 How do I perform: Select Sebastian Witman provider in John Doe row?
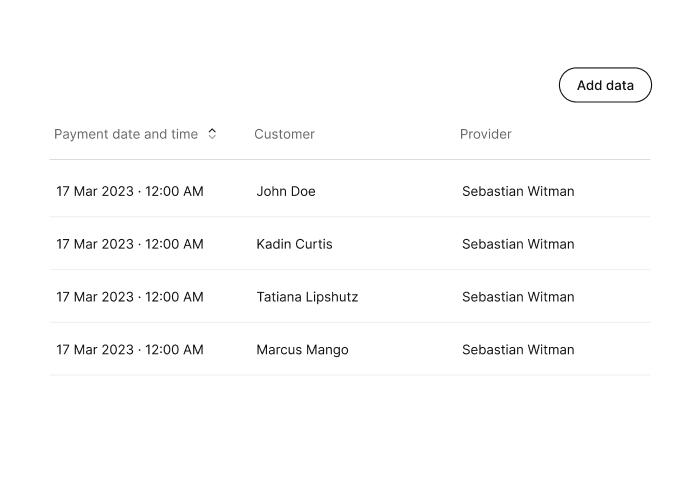[518, 191]
